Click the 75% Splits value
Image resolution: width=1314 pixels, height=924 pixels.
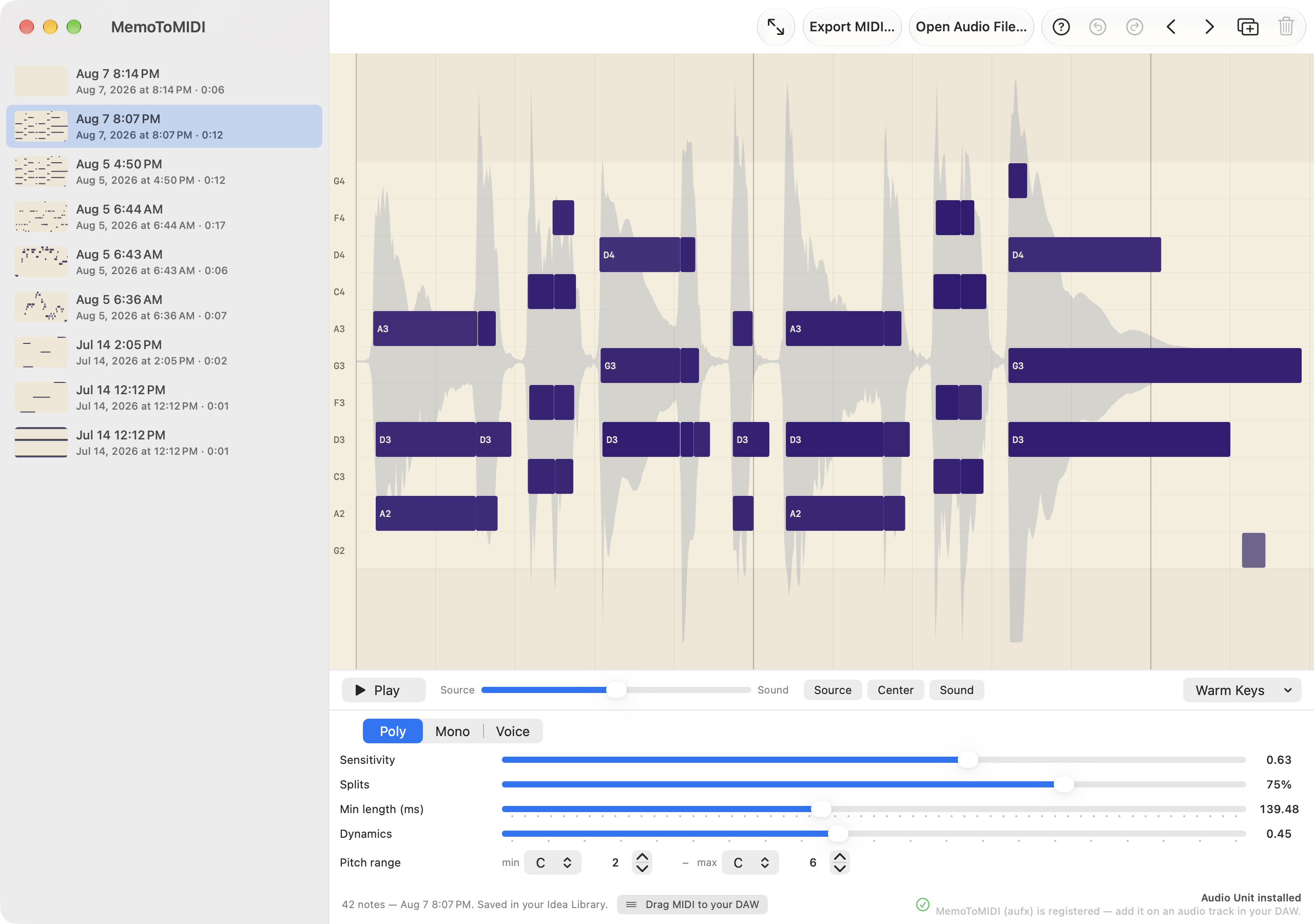1278,784
